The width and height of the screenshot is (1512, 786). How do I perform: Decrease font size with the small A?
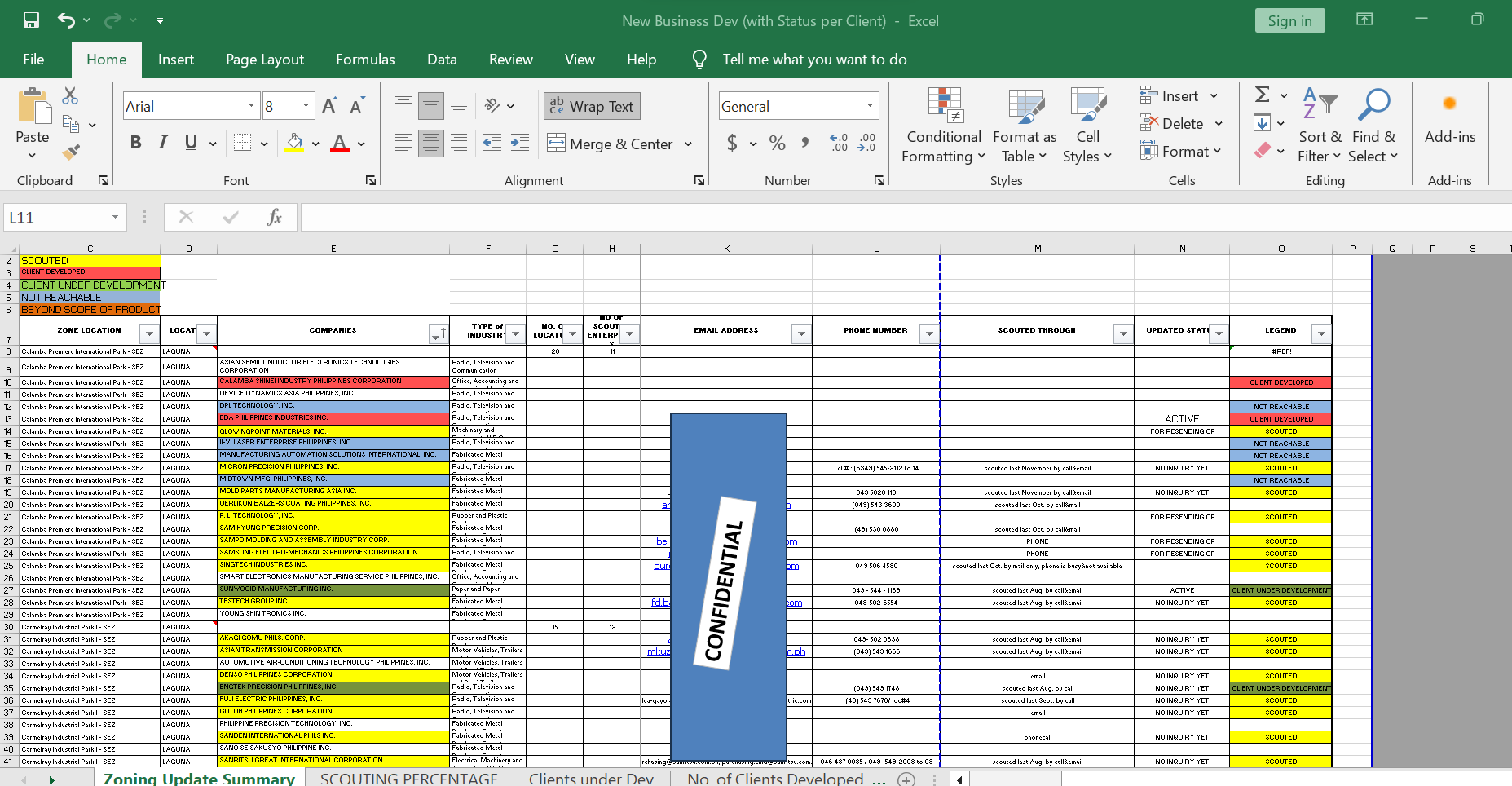coord(356,106)
